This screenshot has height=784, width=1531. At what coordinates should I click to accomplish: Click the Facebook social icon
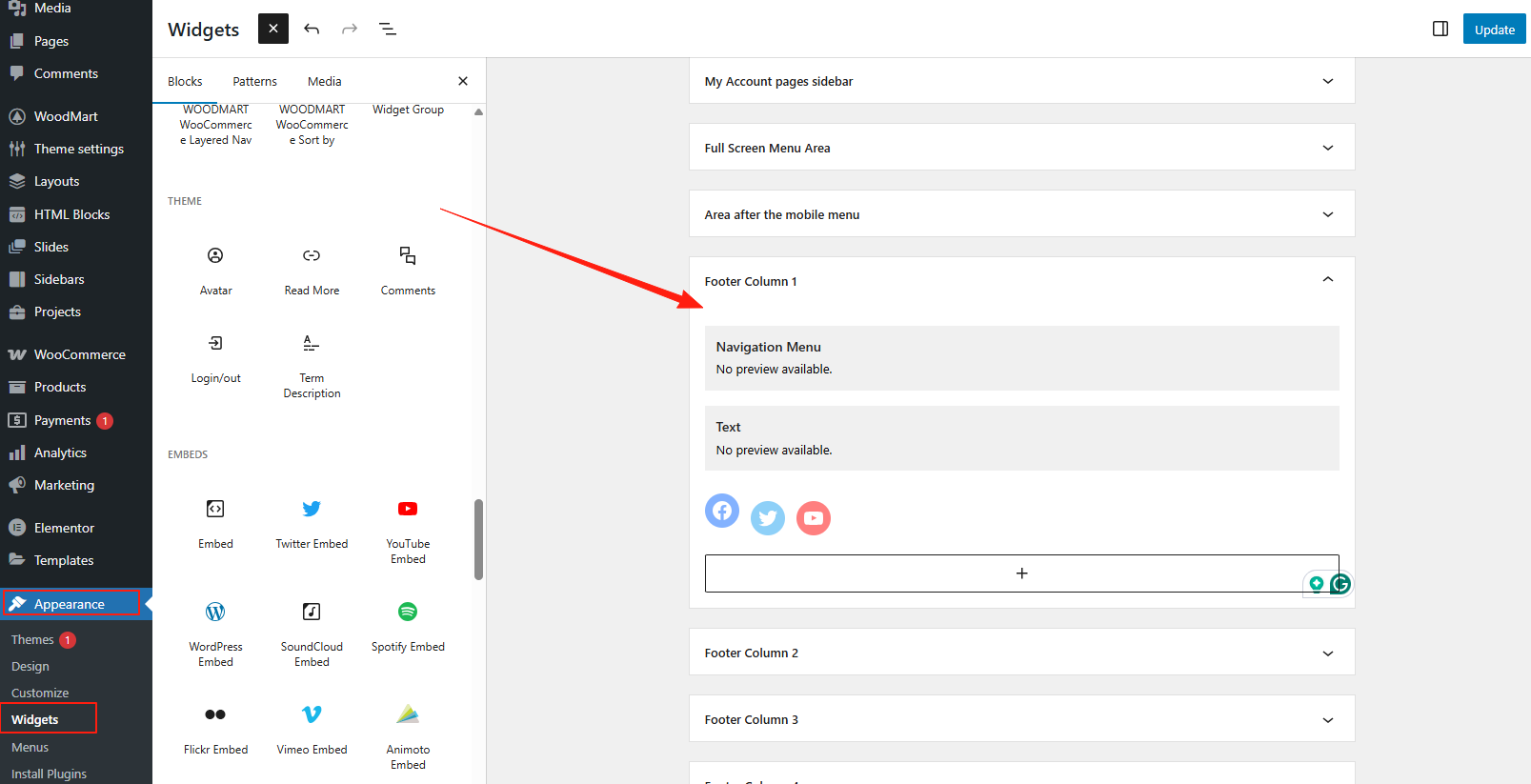pyautogui.click(x=722, y=511)
